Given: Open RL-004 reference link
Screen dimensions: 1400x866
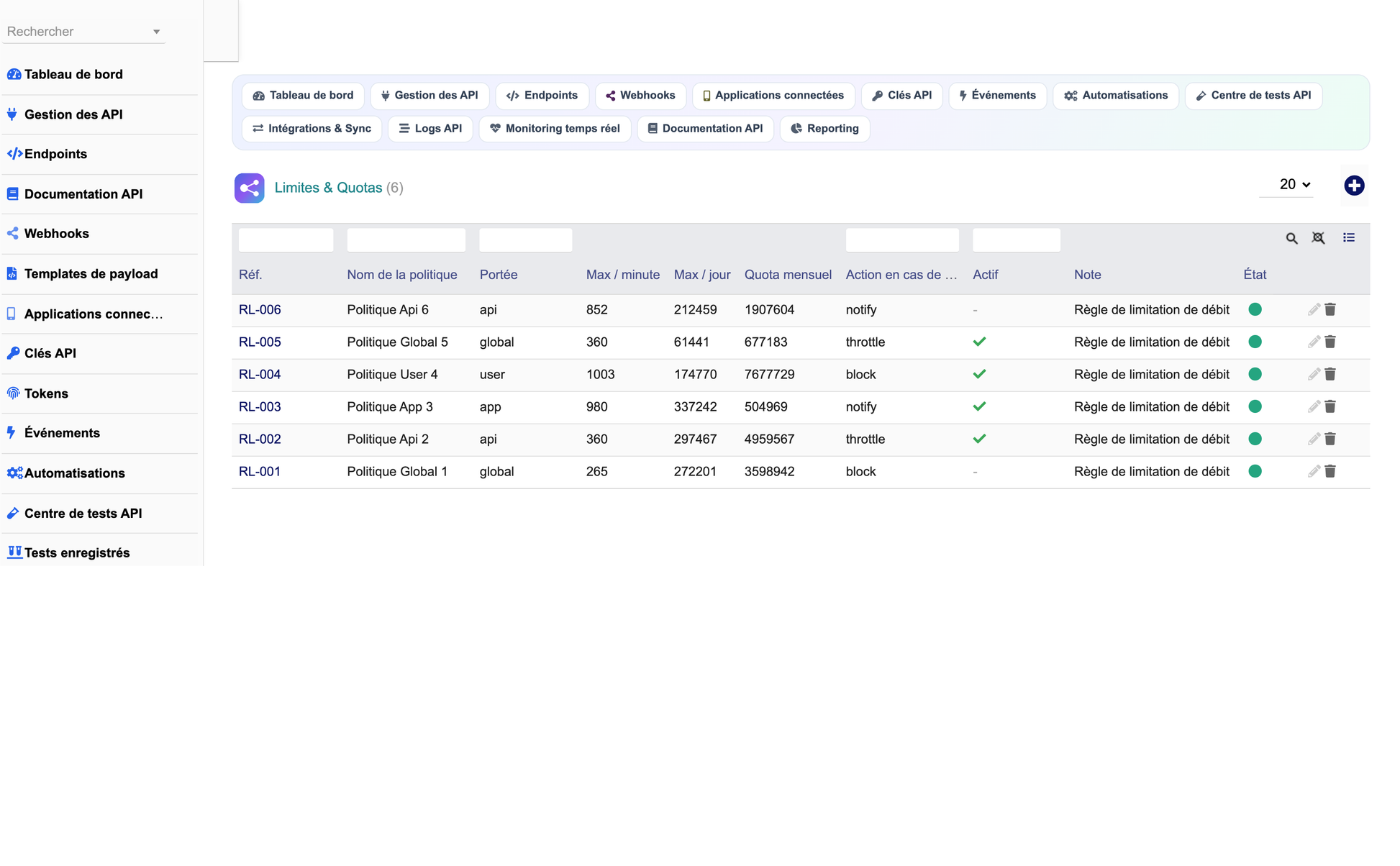Looking at the screenshot, I should tap(260, 375).
